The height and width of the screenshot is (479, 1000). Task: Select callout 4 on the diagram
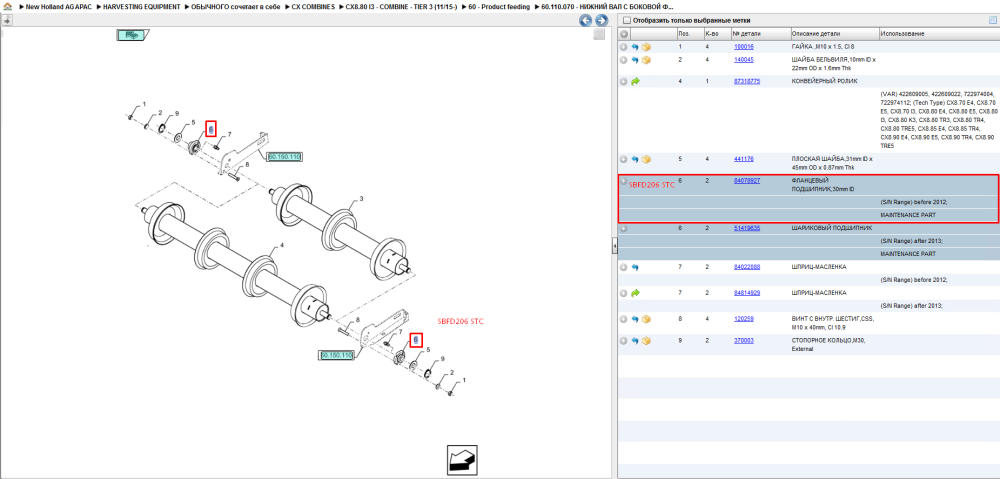coord(281,244)
